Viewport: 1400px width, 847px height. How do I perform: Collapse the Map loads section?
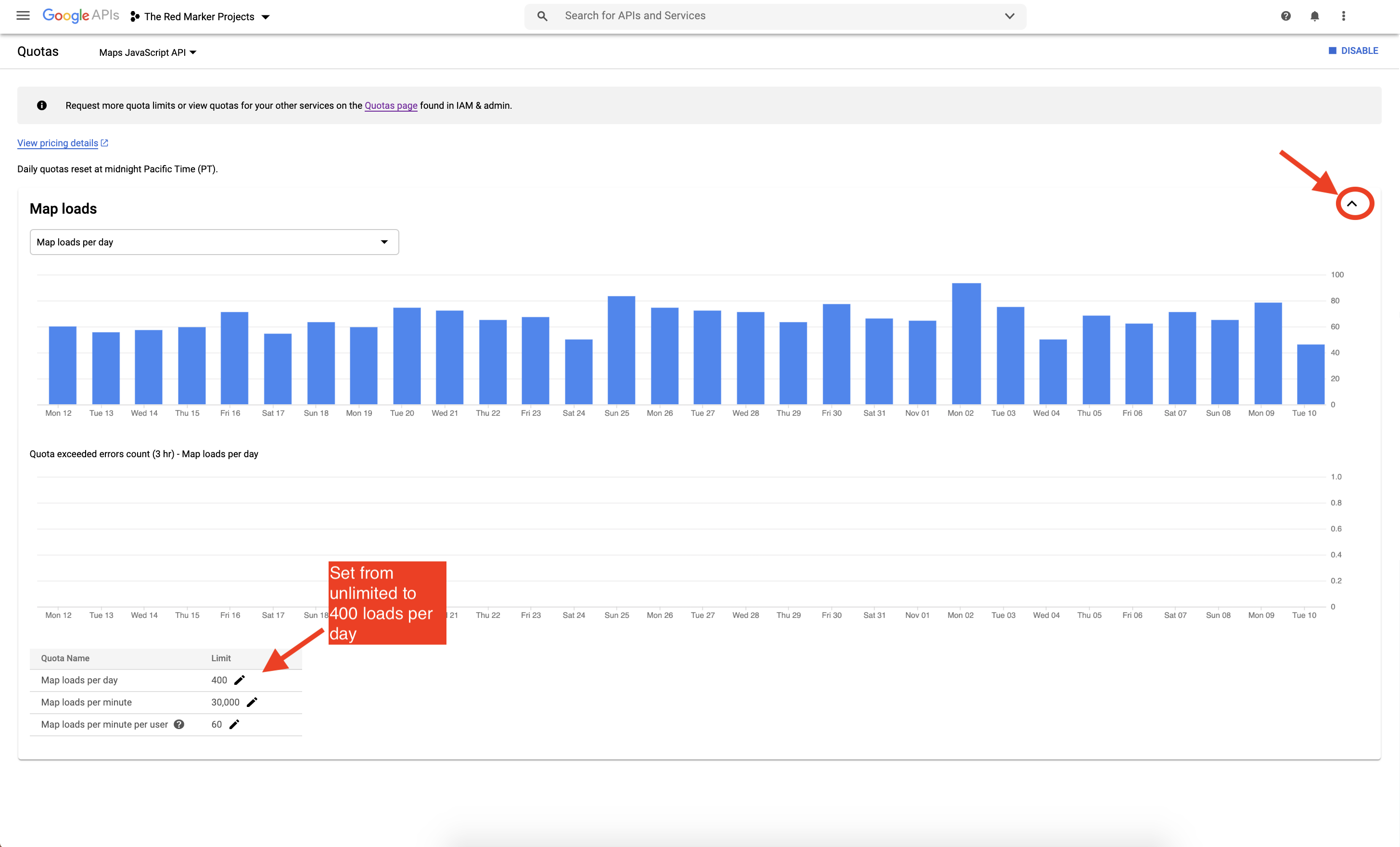(1352, 204)
